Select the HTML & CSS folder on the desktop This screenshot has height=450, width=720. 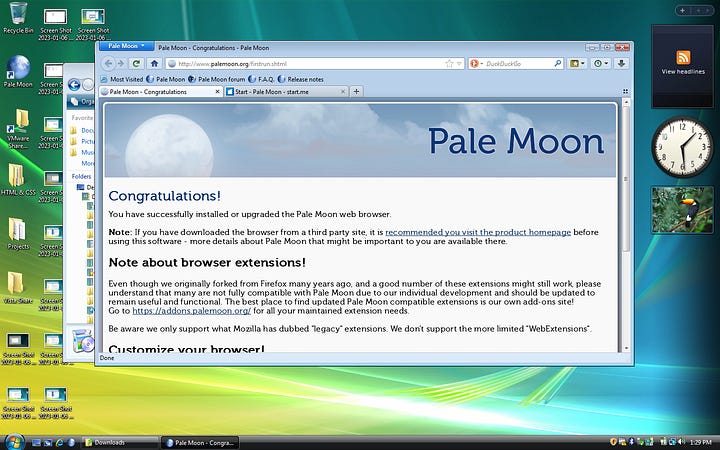pyautogui.click(x=18, y=179)
